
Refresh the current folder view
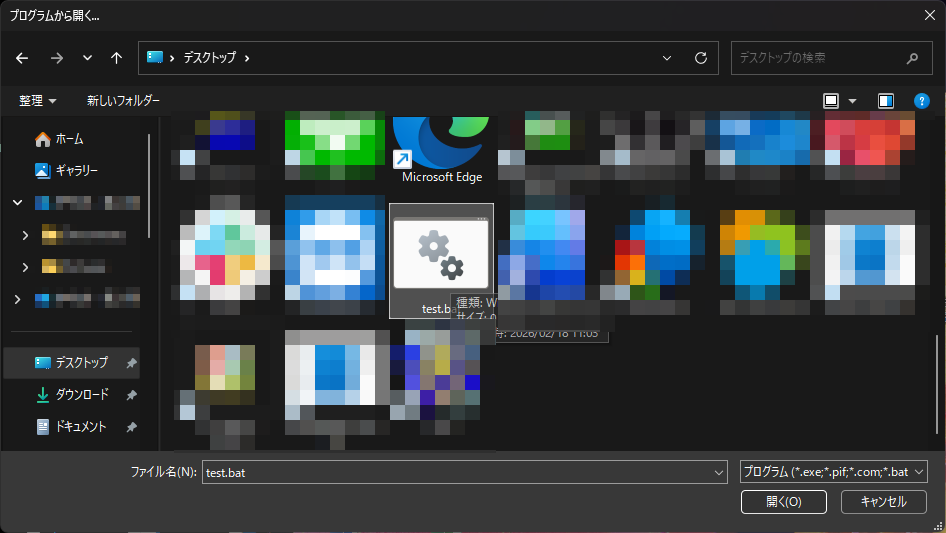[x=700, y=58]
